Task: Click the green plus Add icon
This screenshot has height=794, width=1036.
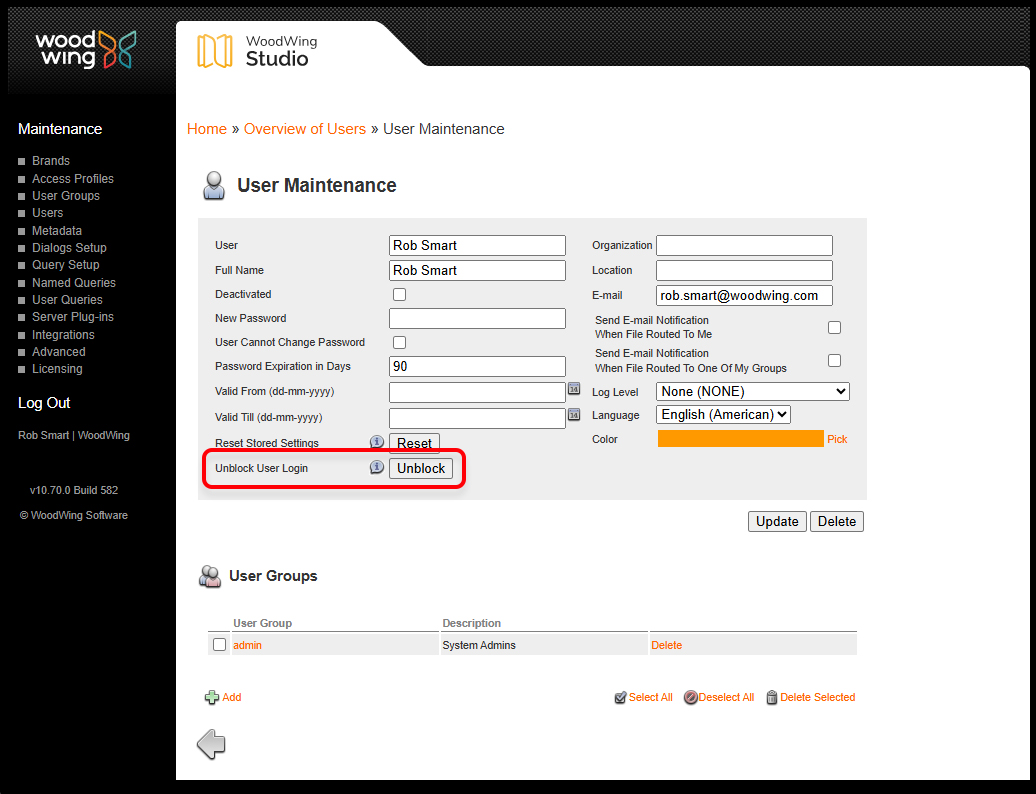Action: pos(211,698)
